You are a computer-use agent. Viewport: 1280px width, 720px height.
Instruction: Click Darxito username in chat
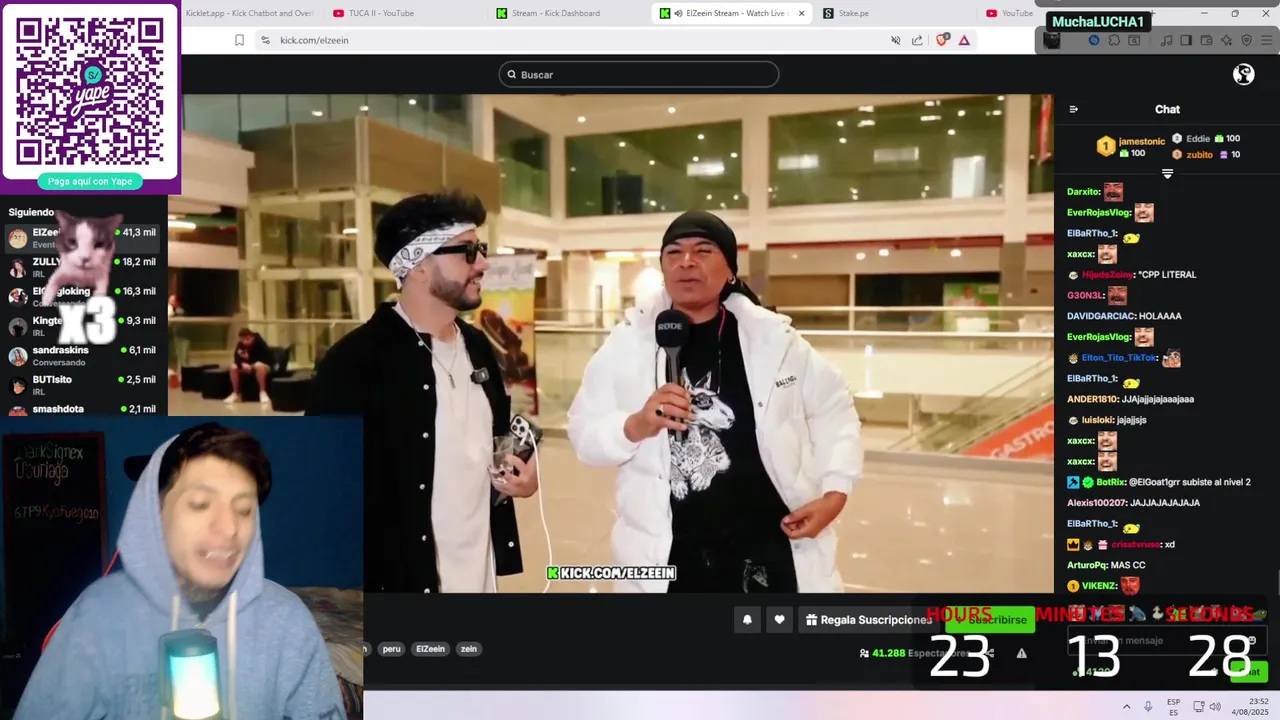click(1083, 192)
